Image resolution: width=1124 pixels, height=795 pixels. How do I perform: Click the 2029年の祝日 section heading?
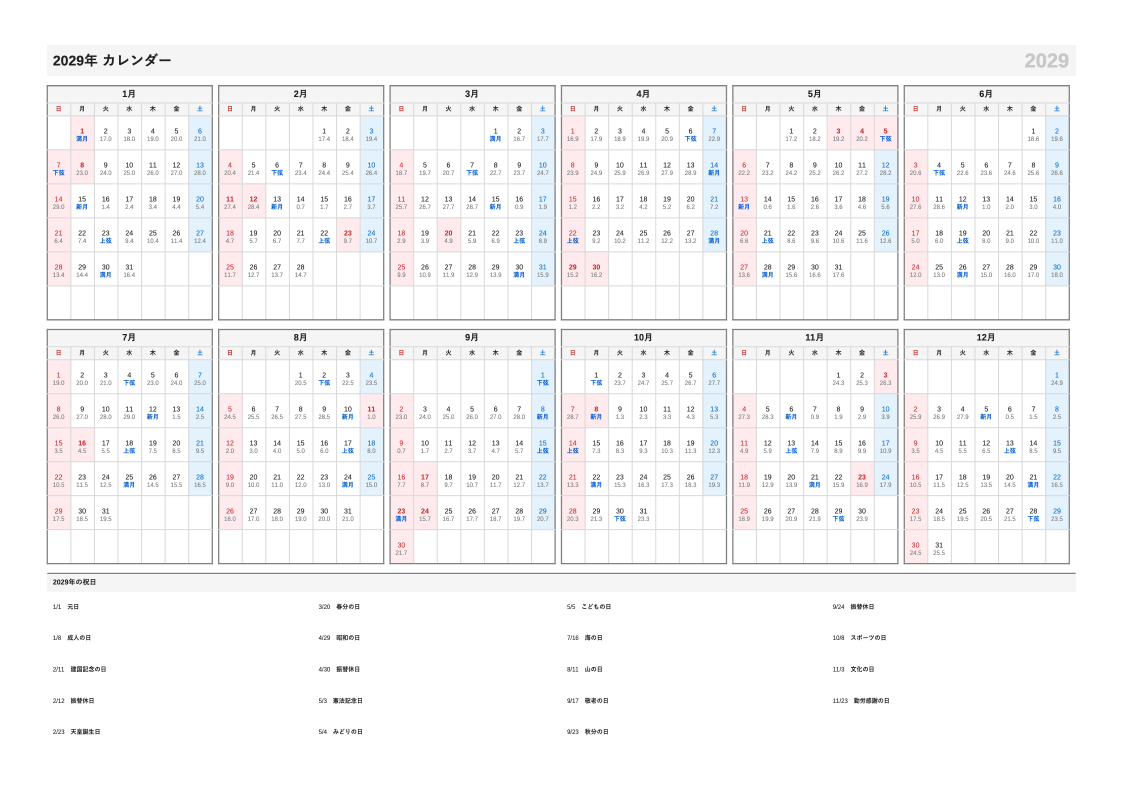pyautogui.click(x=74, y=582)
